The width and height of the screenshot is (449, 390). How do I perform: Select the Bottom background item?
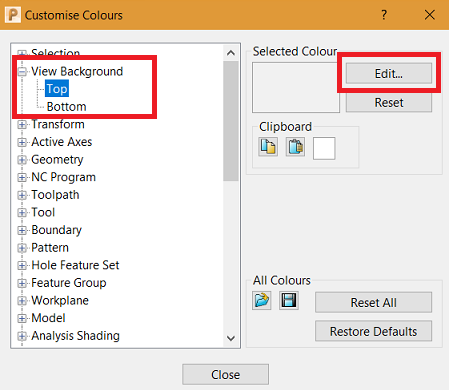click(x=67, y=107)
